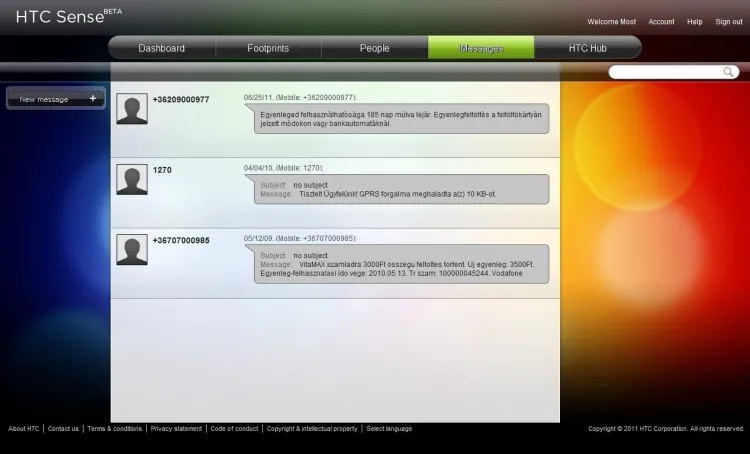Click avatar icon for +36209000977
The height and width of the screenshot is (454, 750).
coord(132,109)
